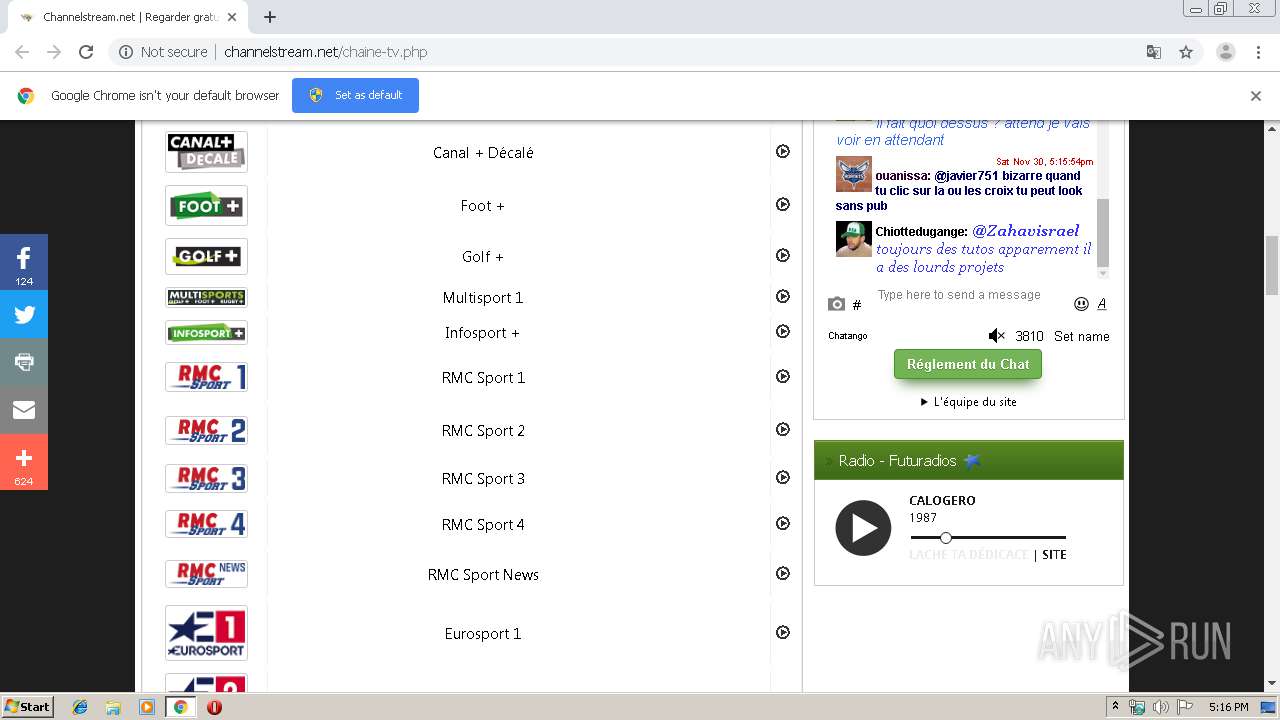The height and width of the screenshot is (720, 1280).
Task: Play the Infosport + stream icon
Action: 783,331
